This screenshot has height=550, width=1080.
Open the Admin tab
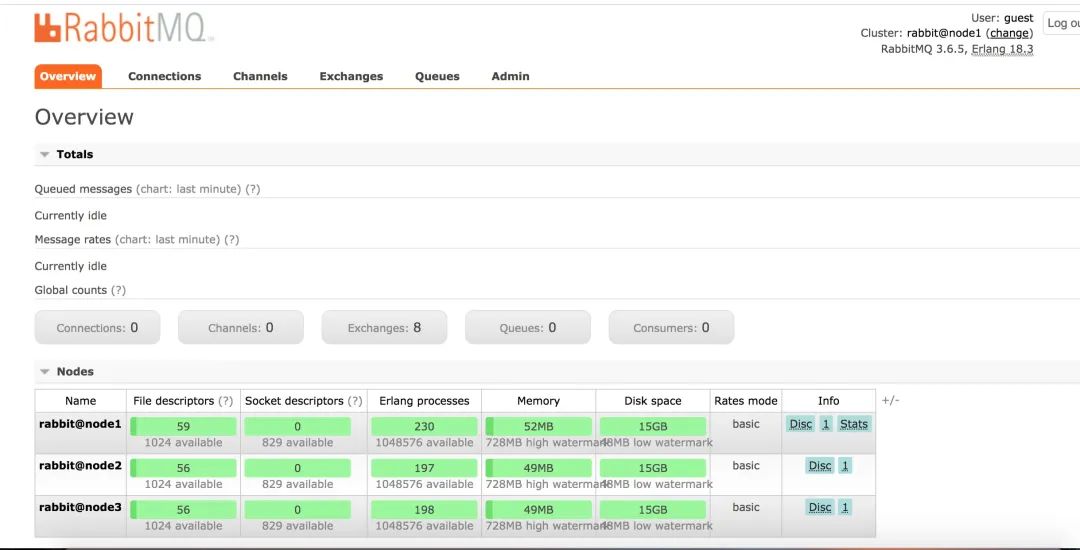click(510, 76)
